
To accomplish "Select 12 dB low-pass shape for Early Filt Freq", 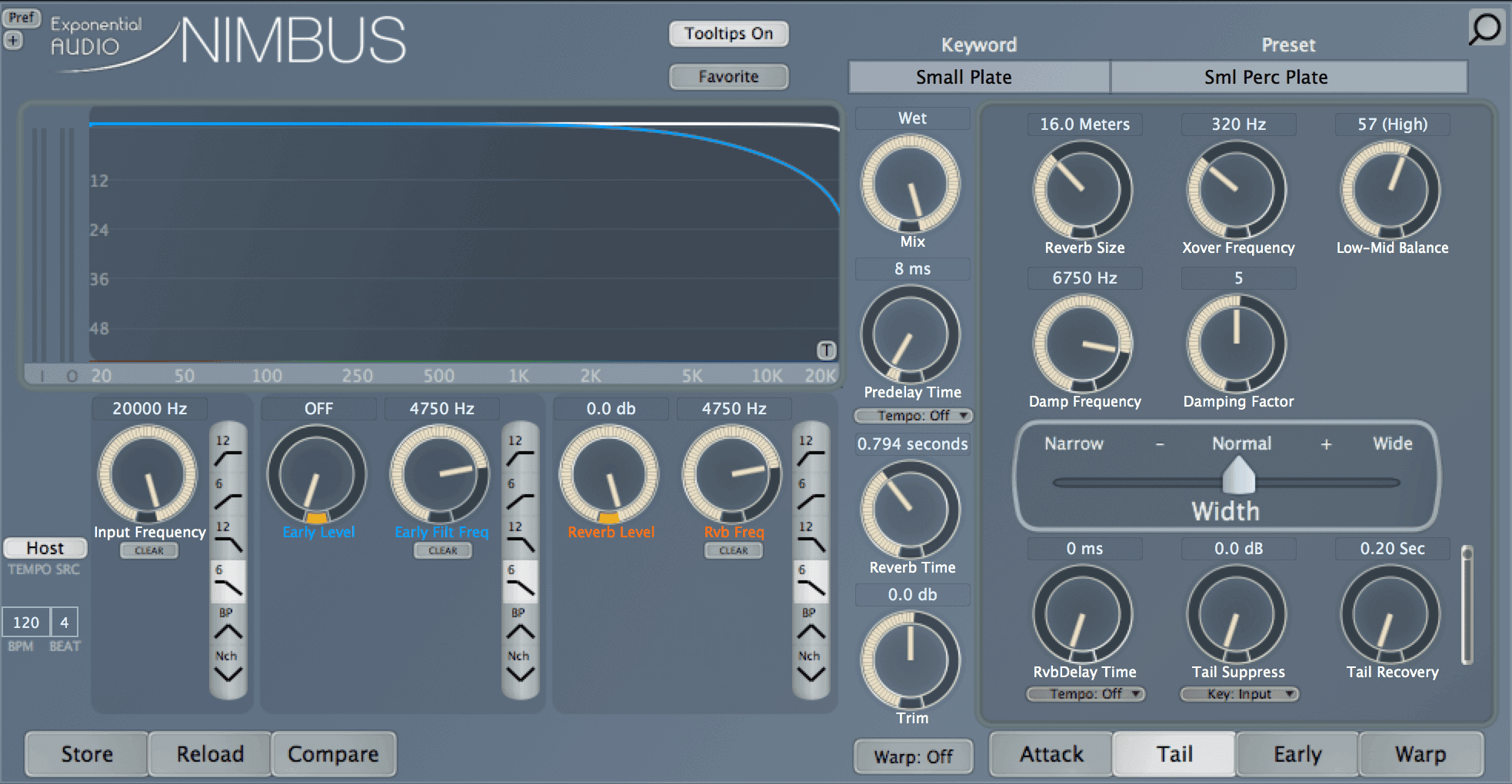I will [521, 537].
